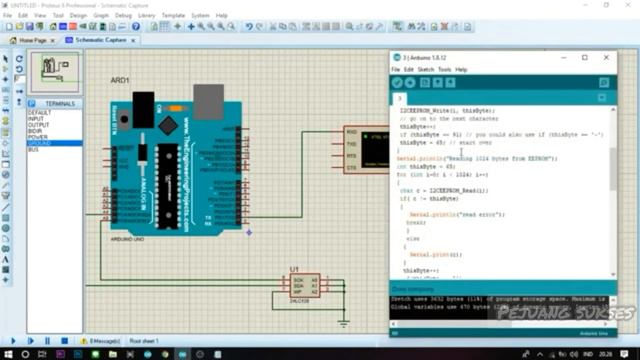Click the Arduino Verify checkmark button

coord(397,83)
